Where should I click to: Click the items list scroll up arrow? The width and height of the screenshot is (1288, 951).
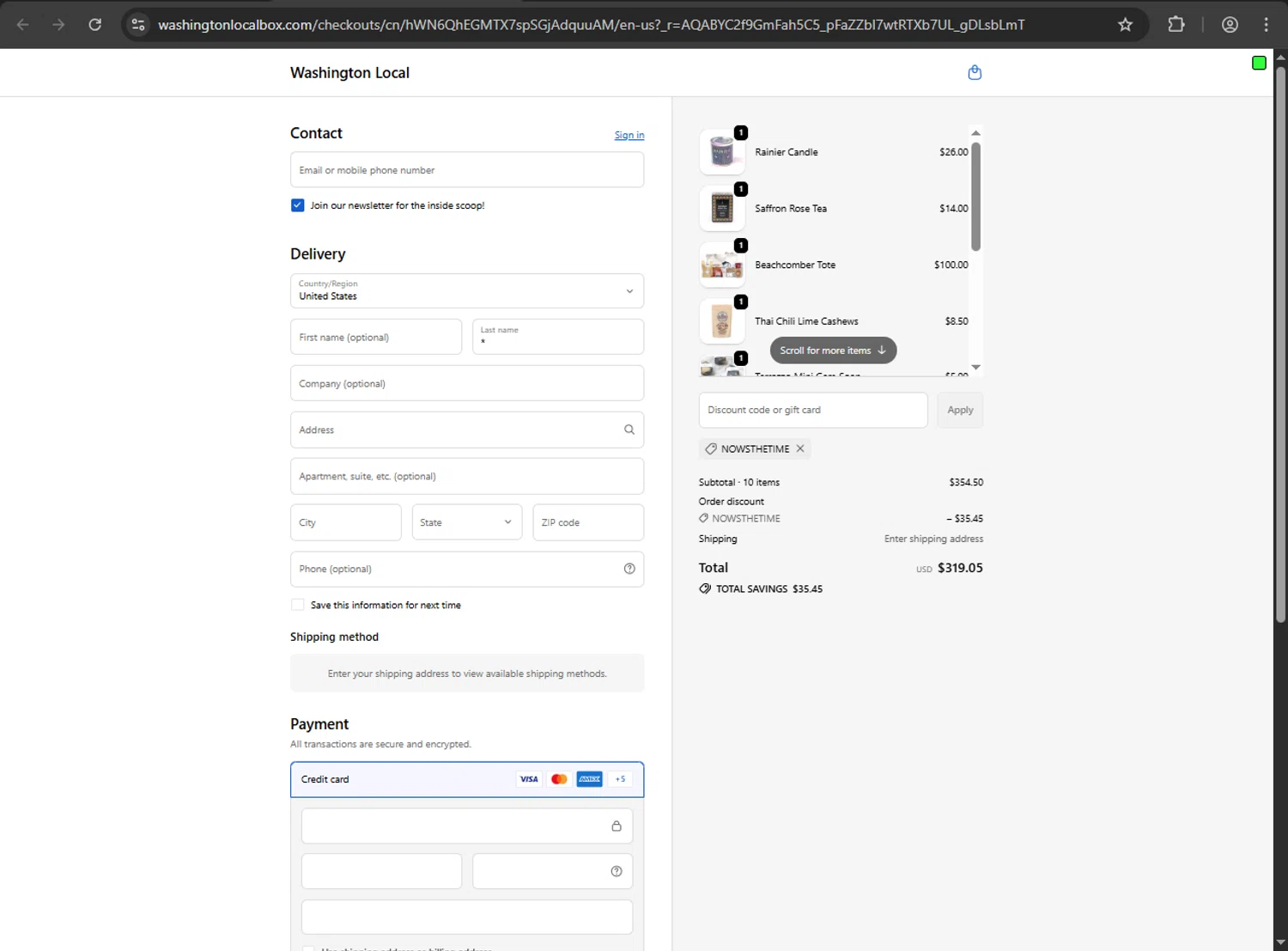(975, 133)
